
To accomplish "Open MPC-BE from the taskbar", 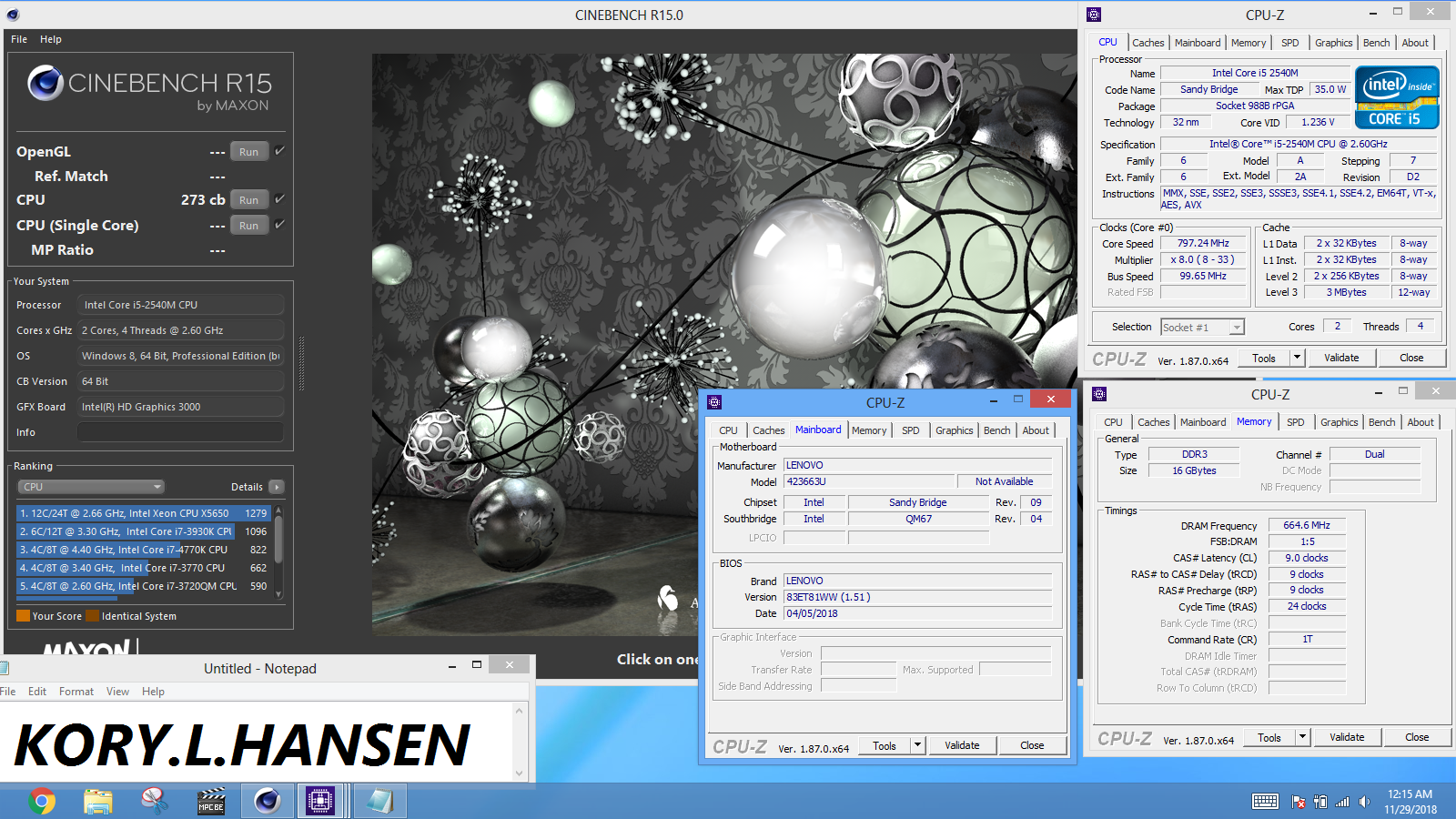I will pos(211,801).
